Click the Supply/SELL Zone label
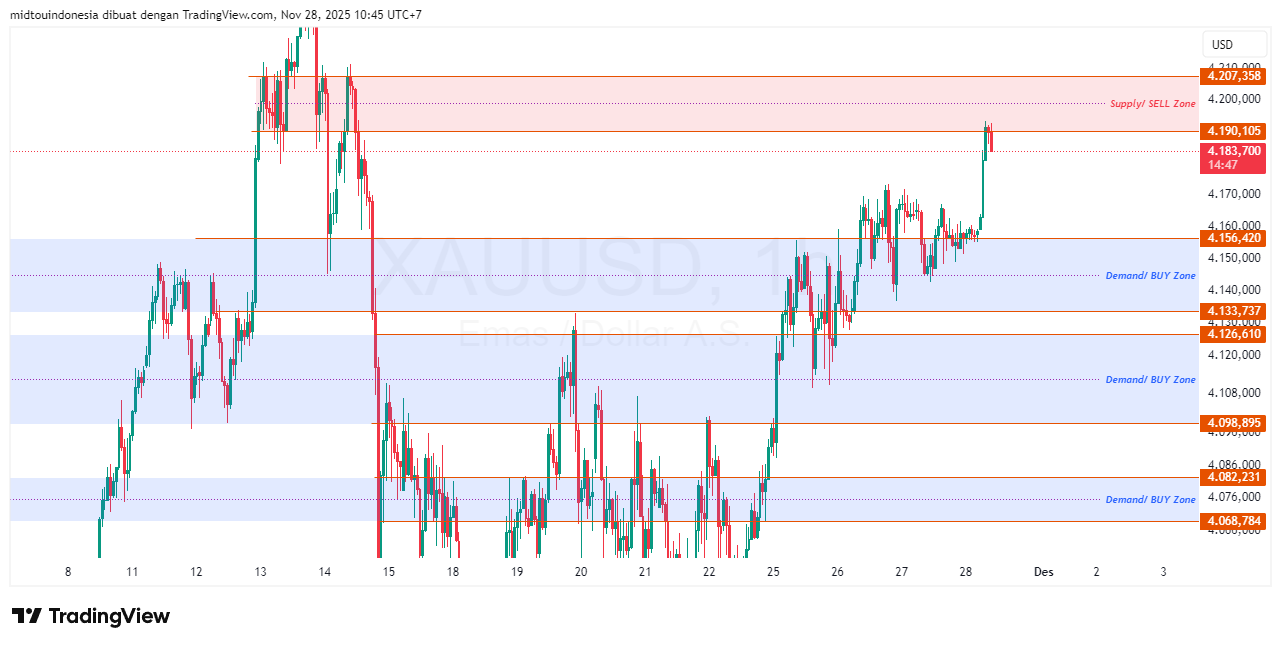The height and width of the screenshot is (646, 1281). tap(1151, 102)
